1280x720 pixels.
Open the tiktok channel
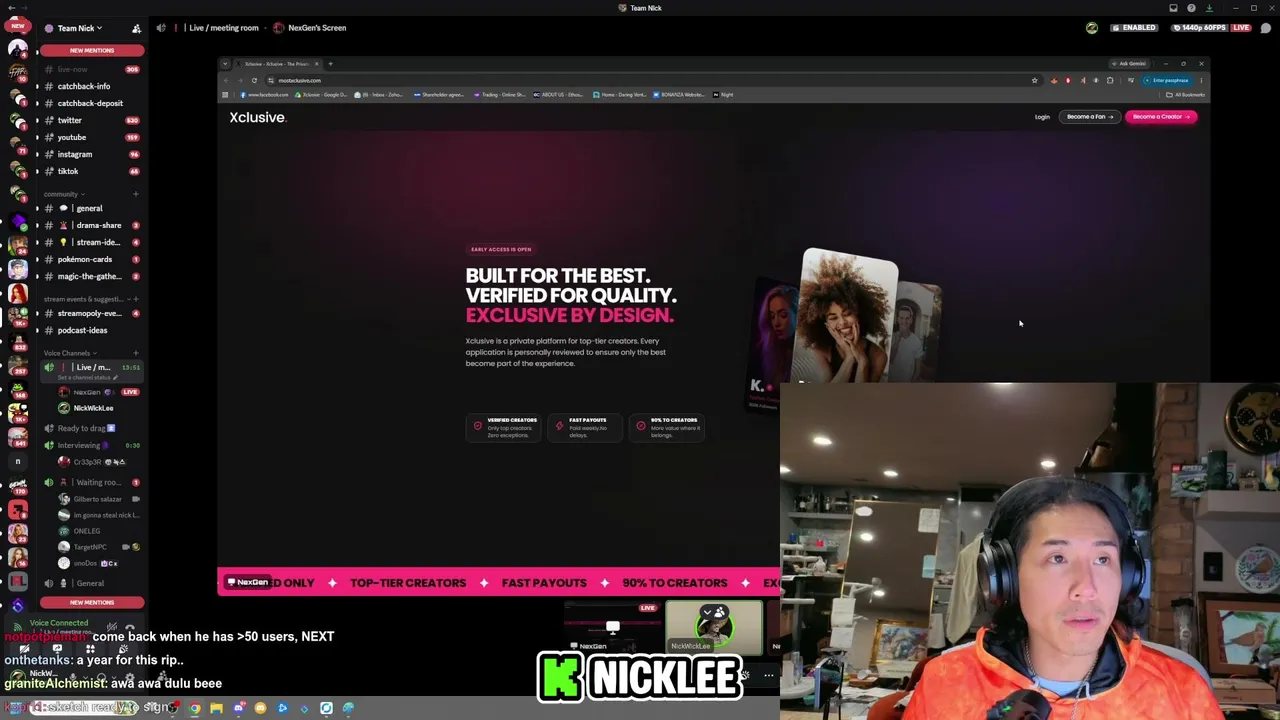(90, 171)
